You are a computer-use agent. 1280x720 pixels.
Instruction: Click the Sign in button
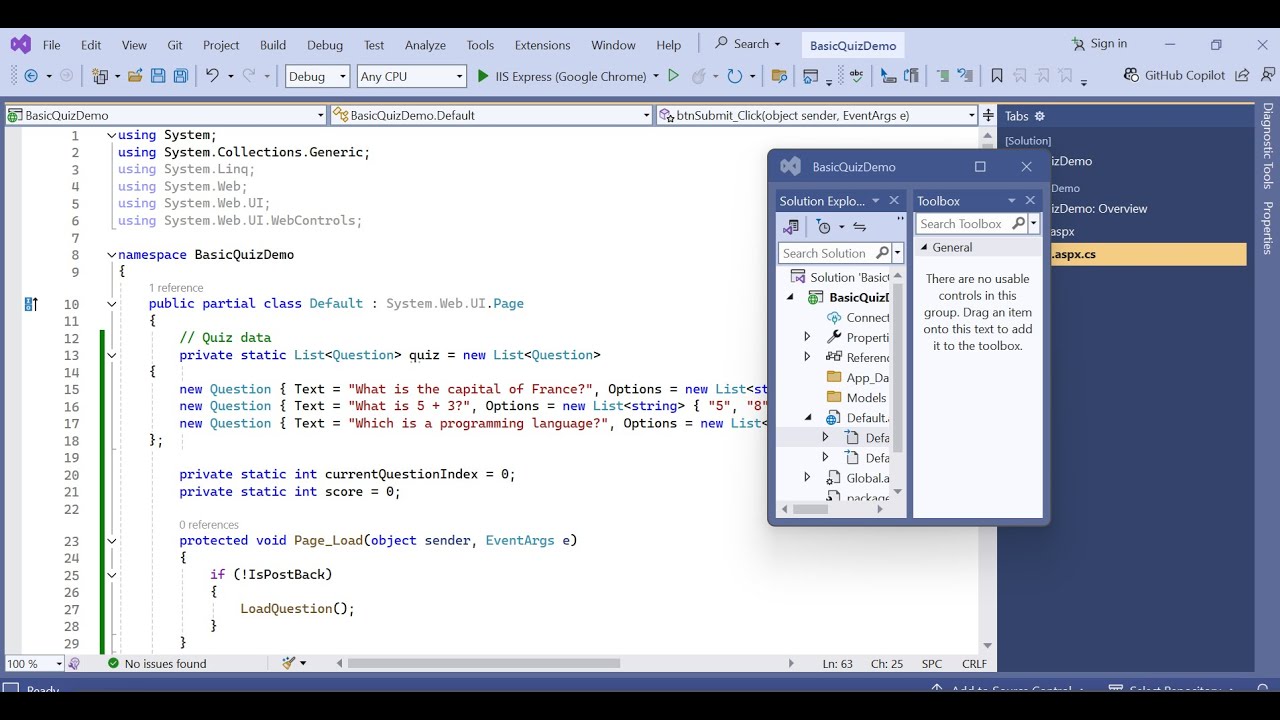tap(1099, 44)
